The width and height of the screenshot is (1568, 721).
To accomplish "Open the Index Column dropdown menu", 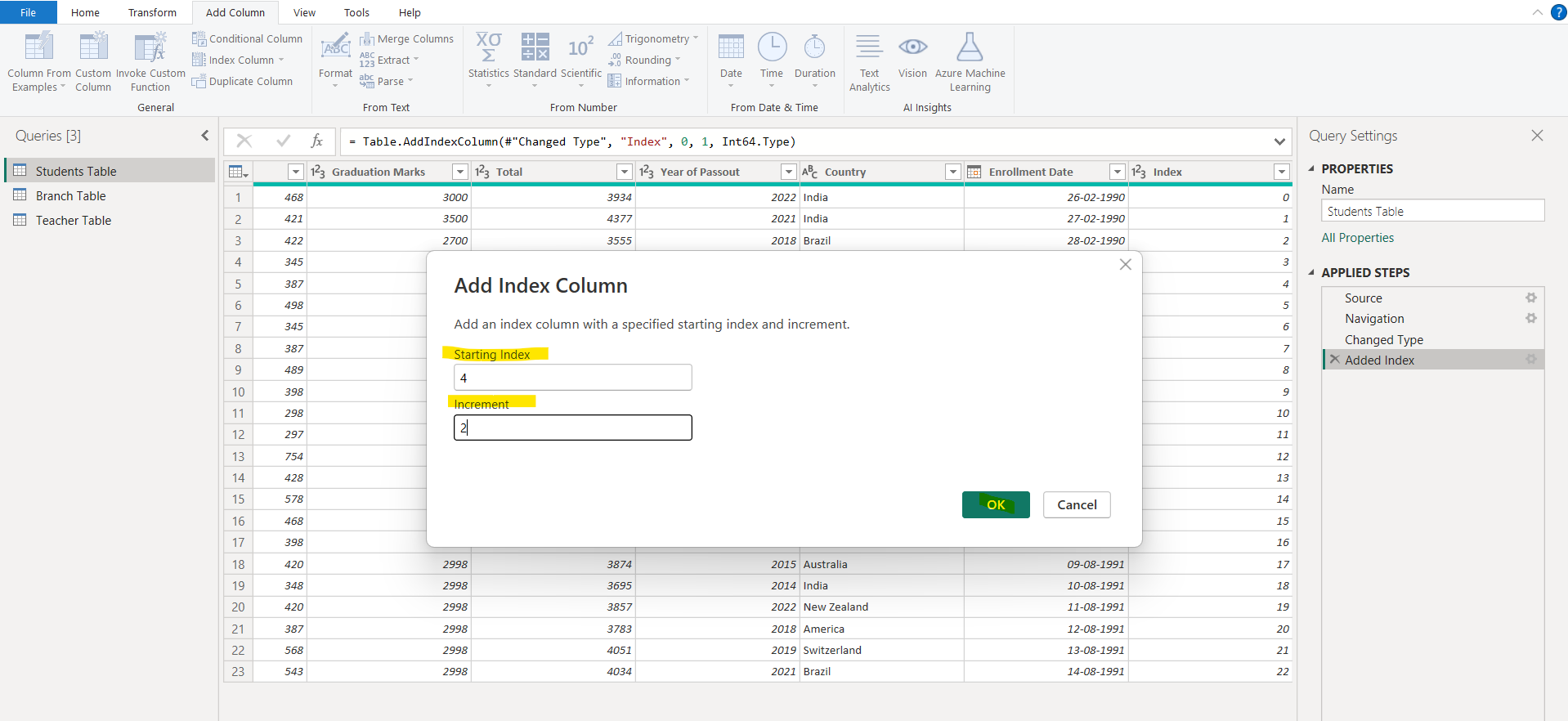I will (x=281, y=60).
